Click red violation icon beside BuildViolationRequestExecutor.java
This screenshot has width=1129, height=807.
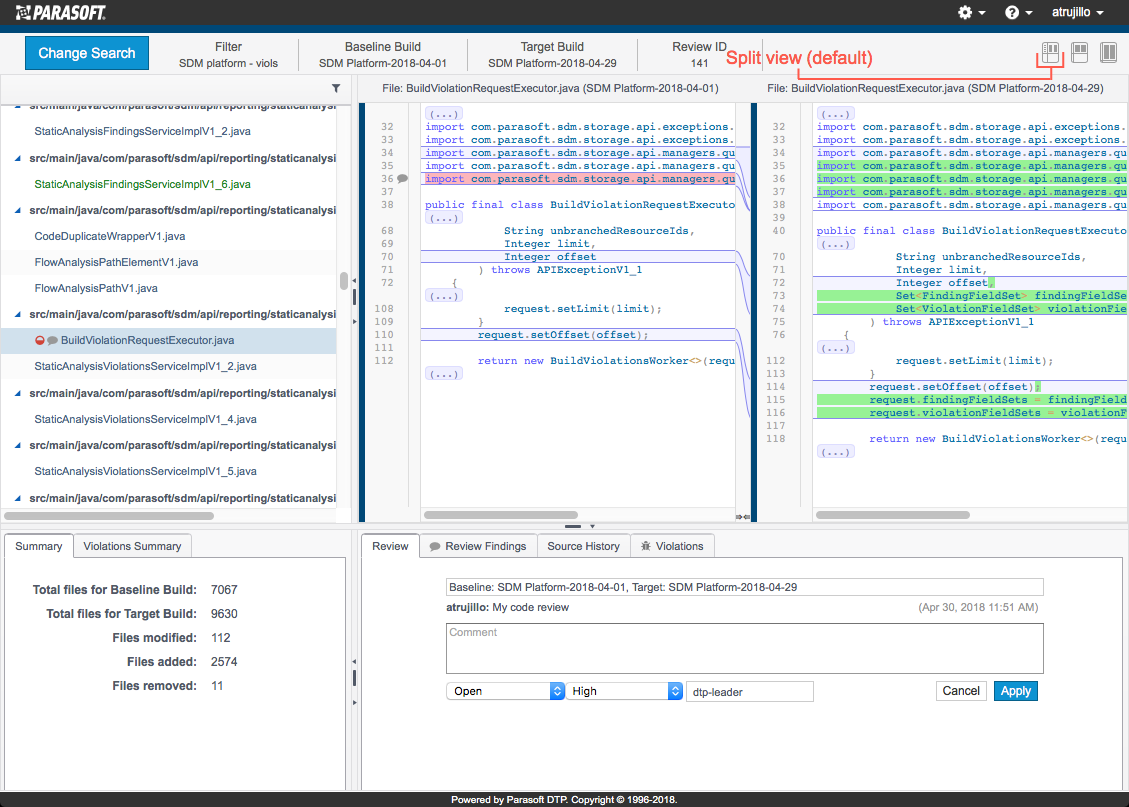point(40,341)
